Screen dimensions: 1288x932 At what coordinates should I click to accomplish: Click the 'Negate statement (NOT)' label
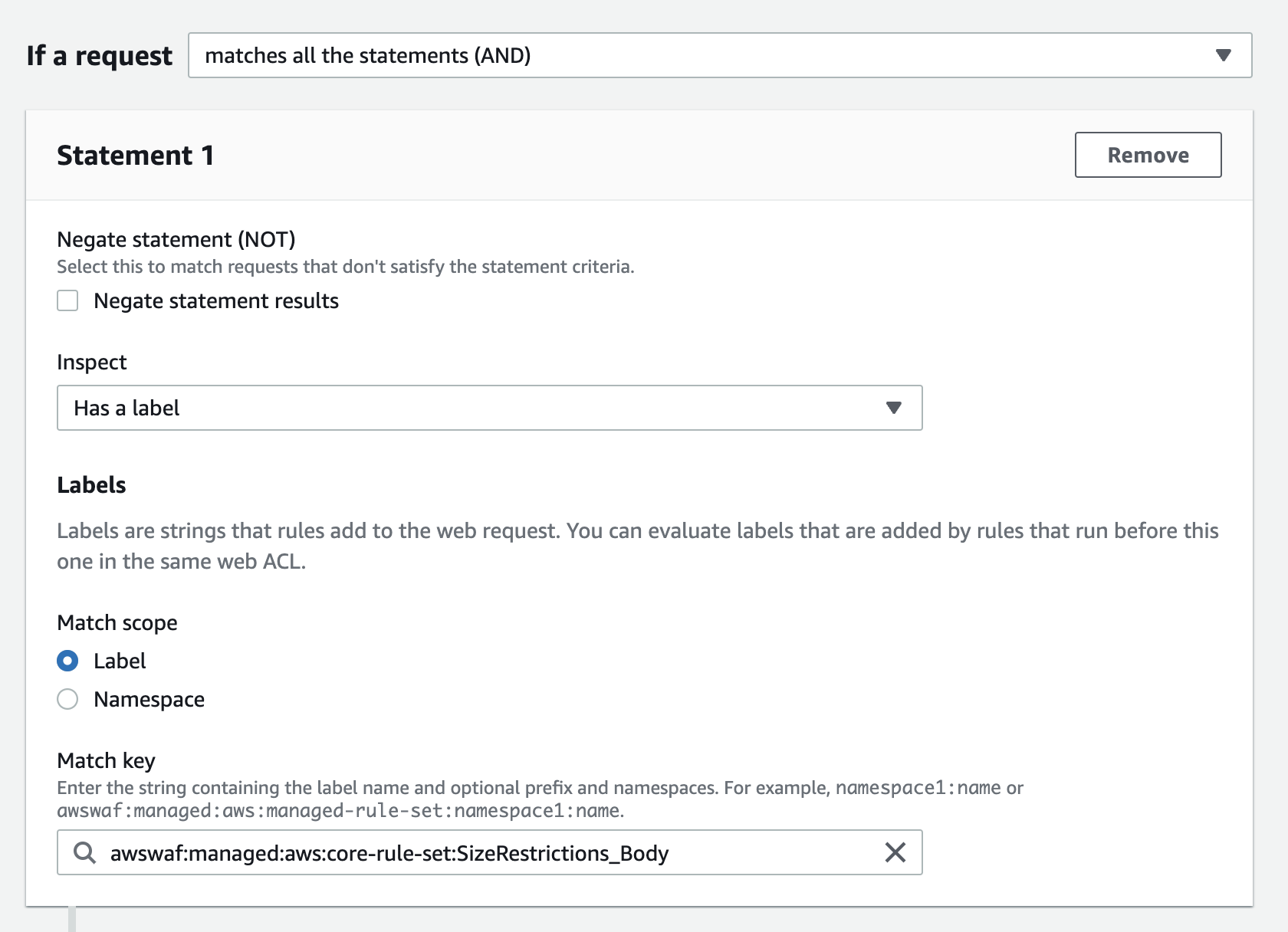tap(176, 240)
